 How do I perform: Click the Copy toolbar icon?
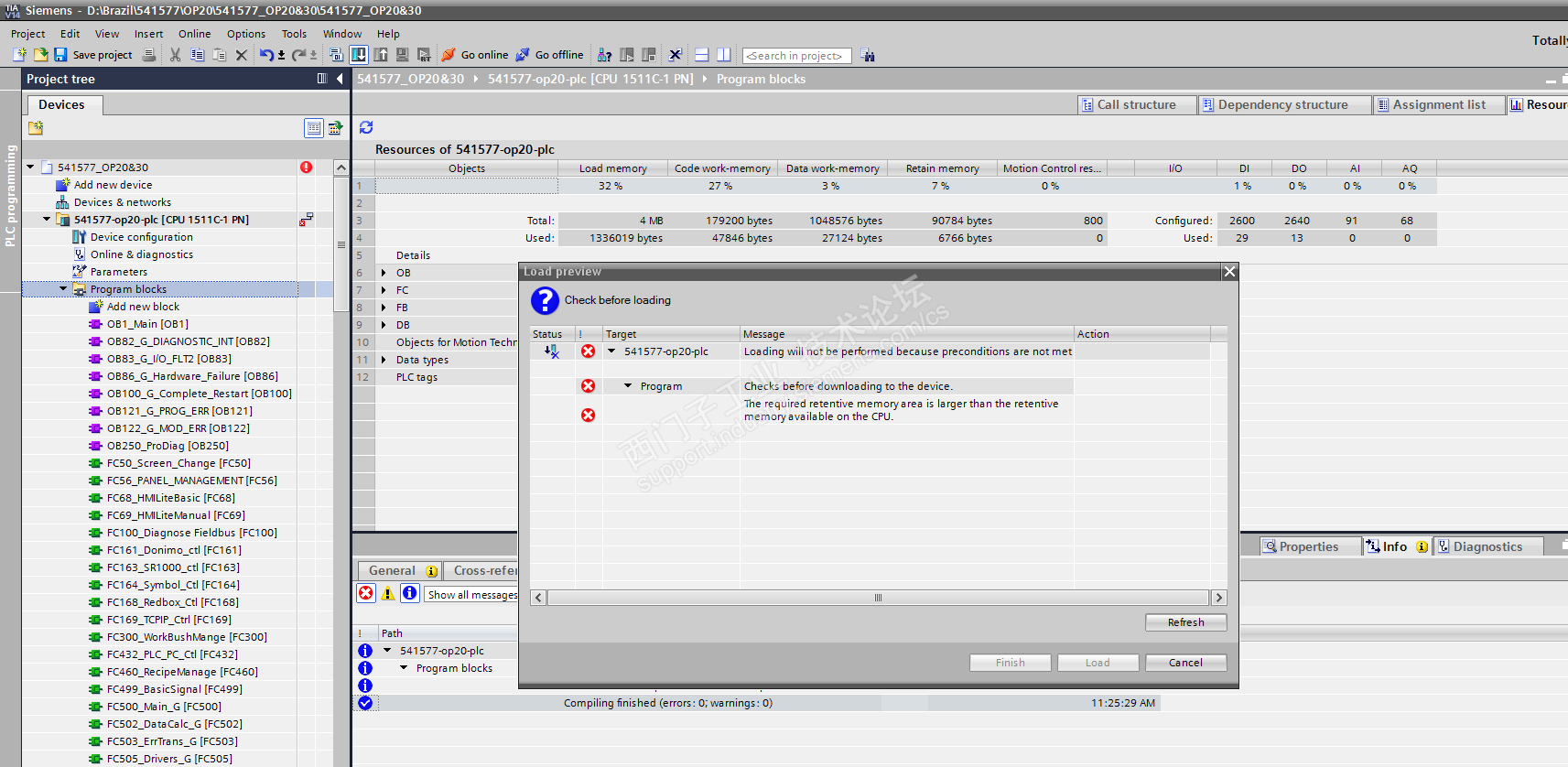click(197, 55)
